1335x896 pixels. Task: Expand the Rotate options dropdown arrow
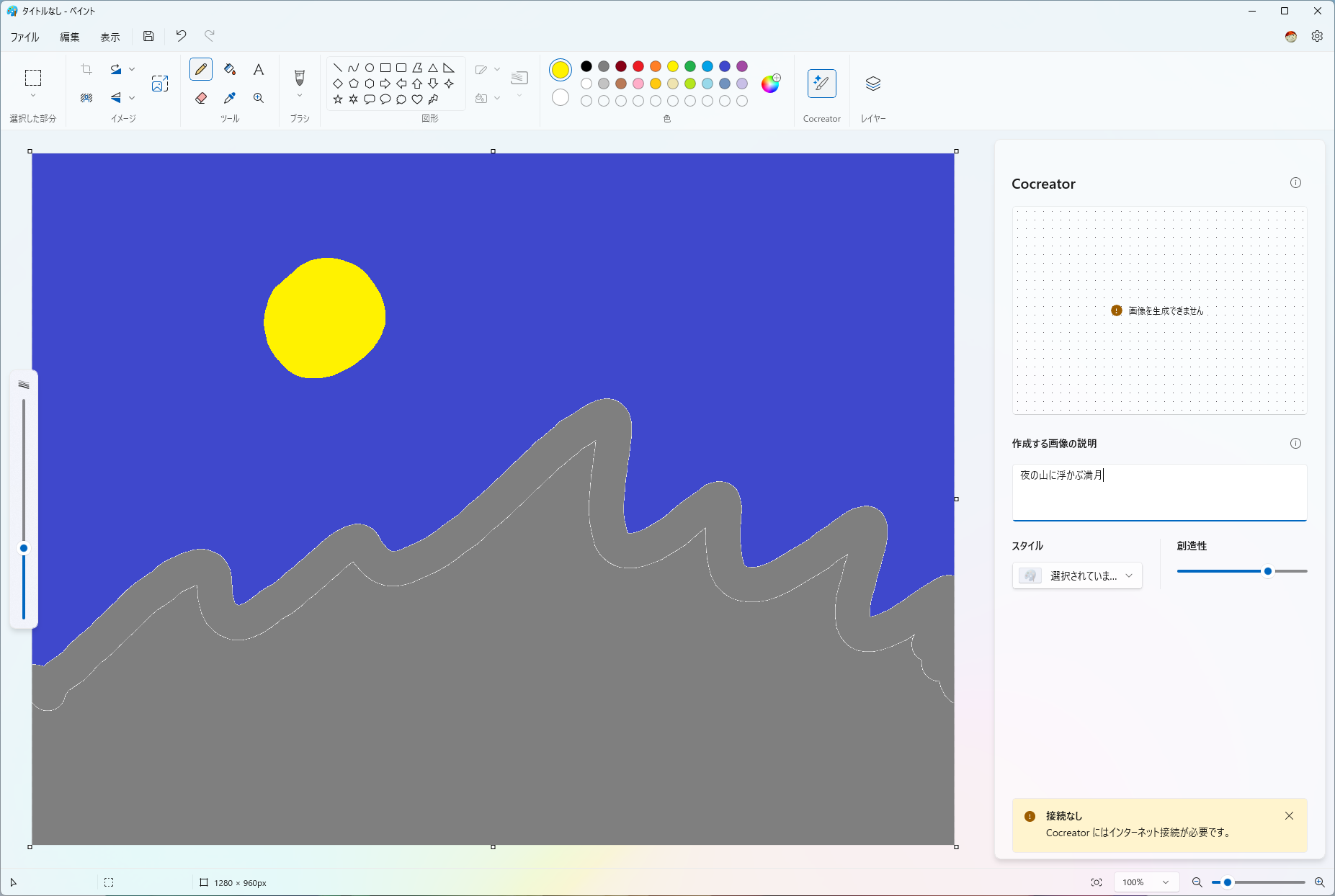point(132,69)
